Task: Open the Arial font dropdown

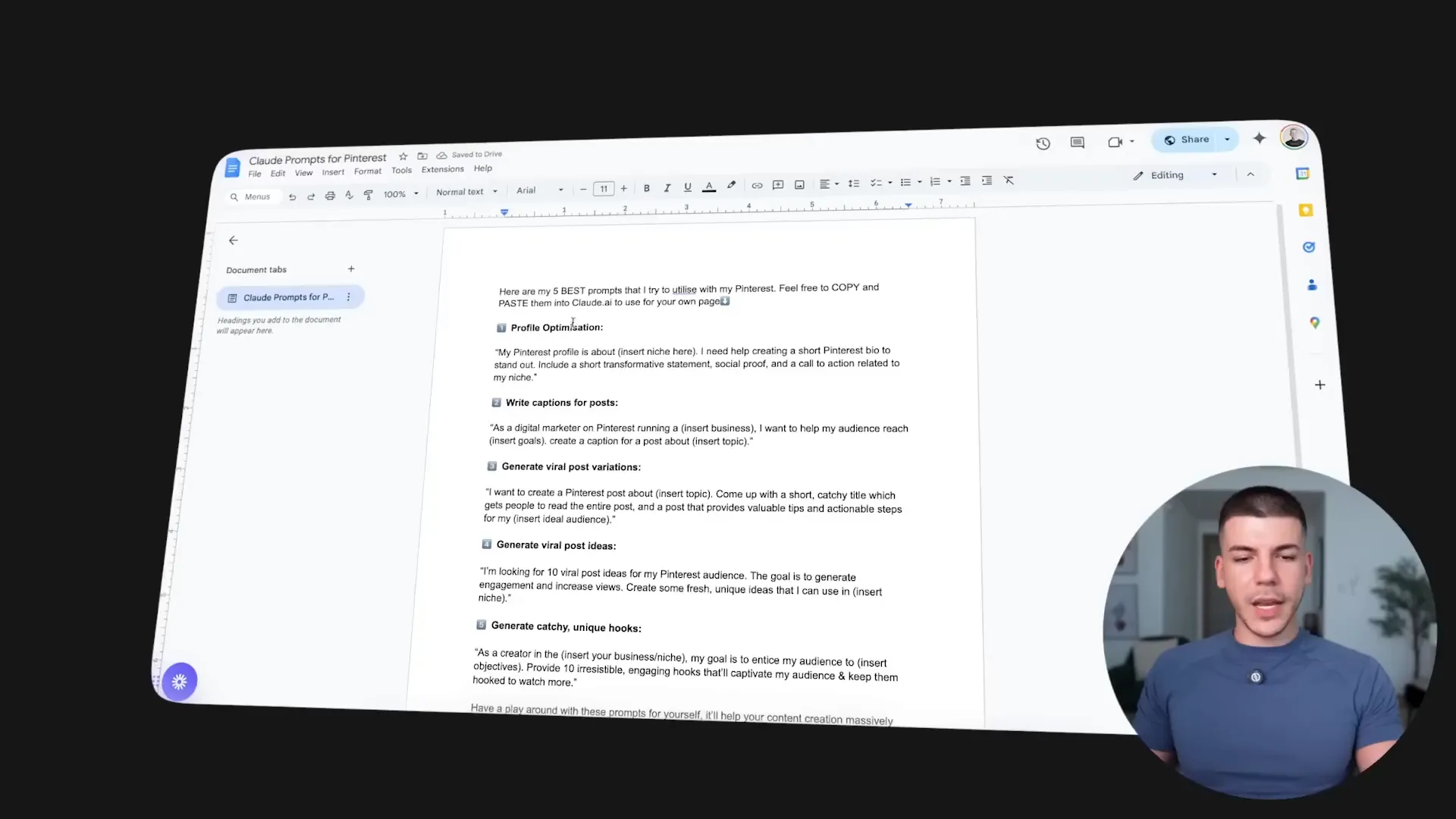Action: (x=540, y=190)
